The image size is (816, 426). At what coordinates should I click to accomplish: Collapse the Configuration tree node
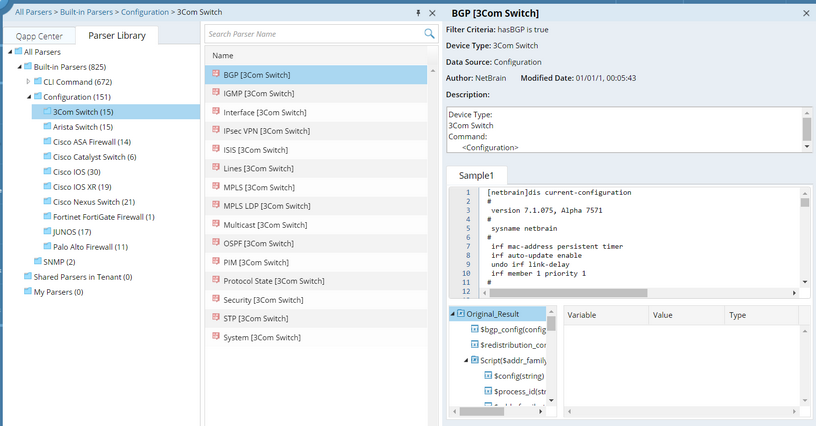click(28, 97)
